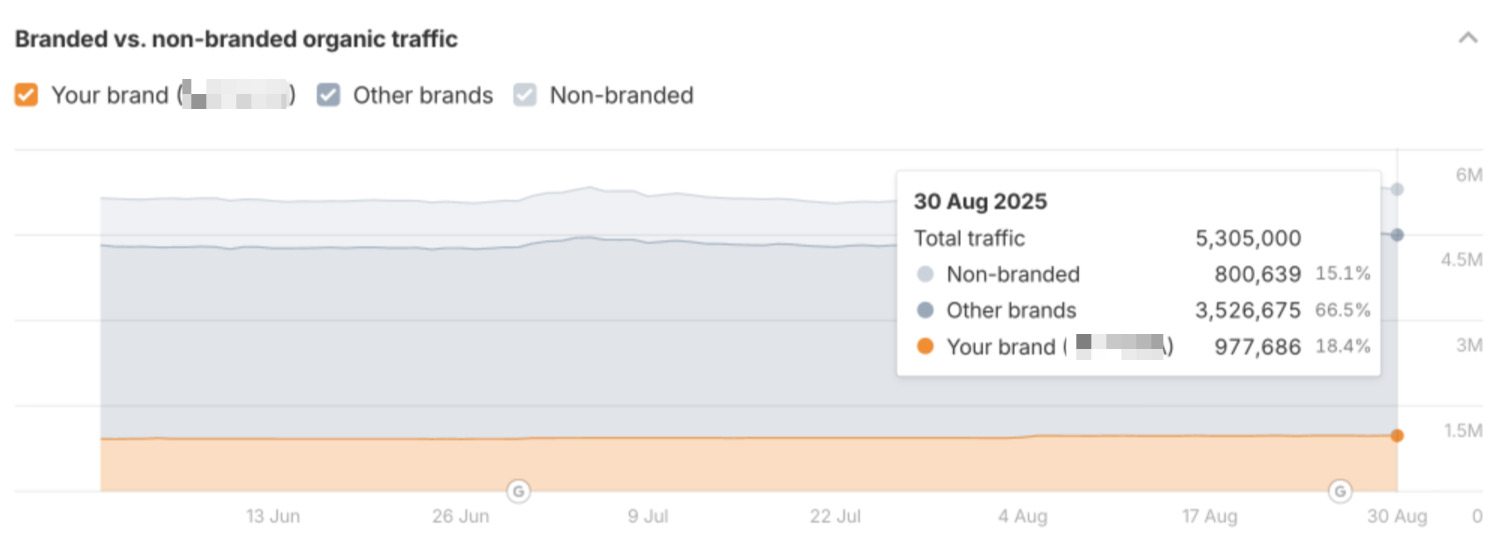
Task: Disable the Non-branded series checkbox
Action: (525, 95)
